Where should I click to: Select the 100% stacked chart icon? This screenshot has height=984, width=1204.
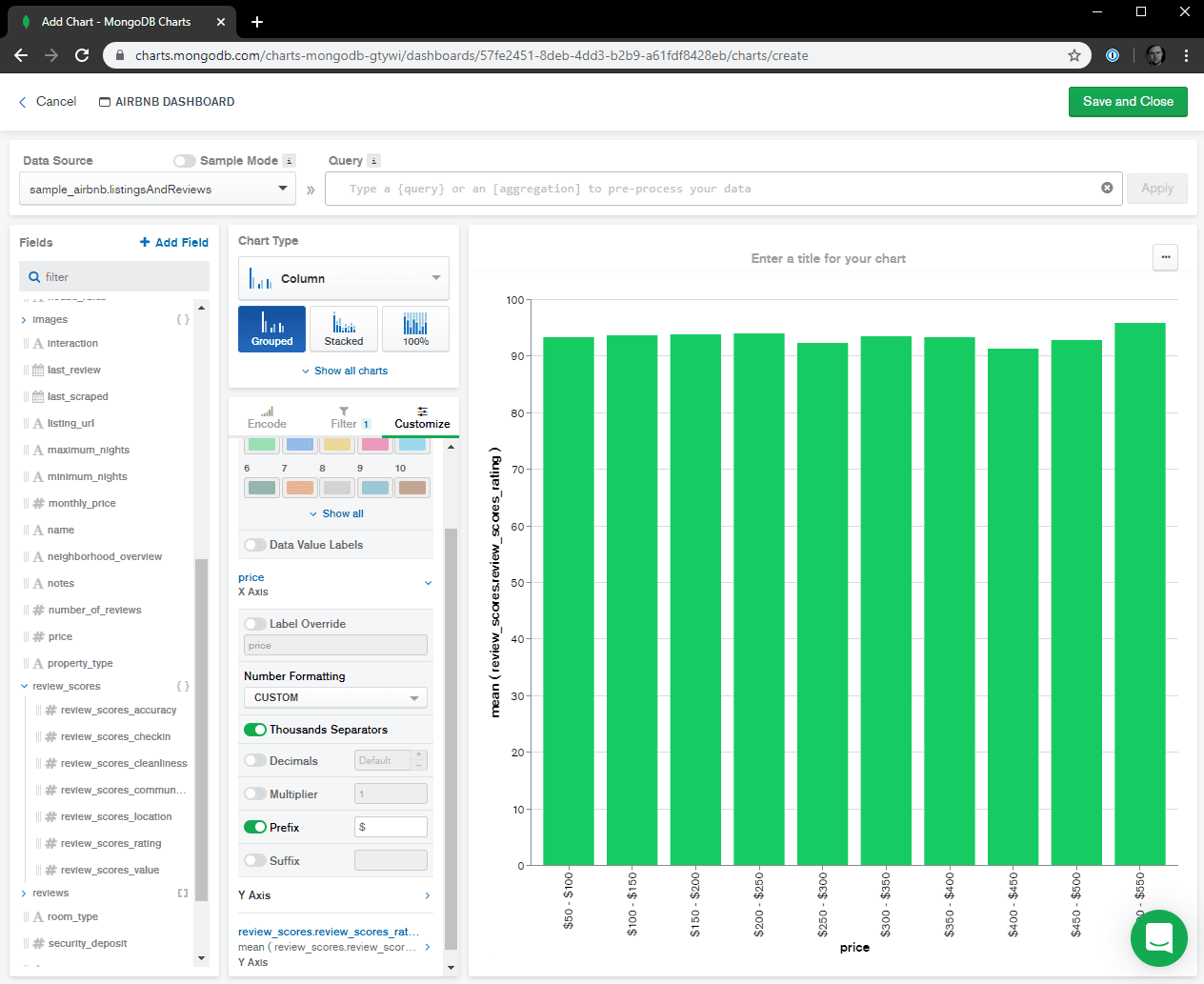pos(415,329)
